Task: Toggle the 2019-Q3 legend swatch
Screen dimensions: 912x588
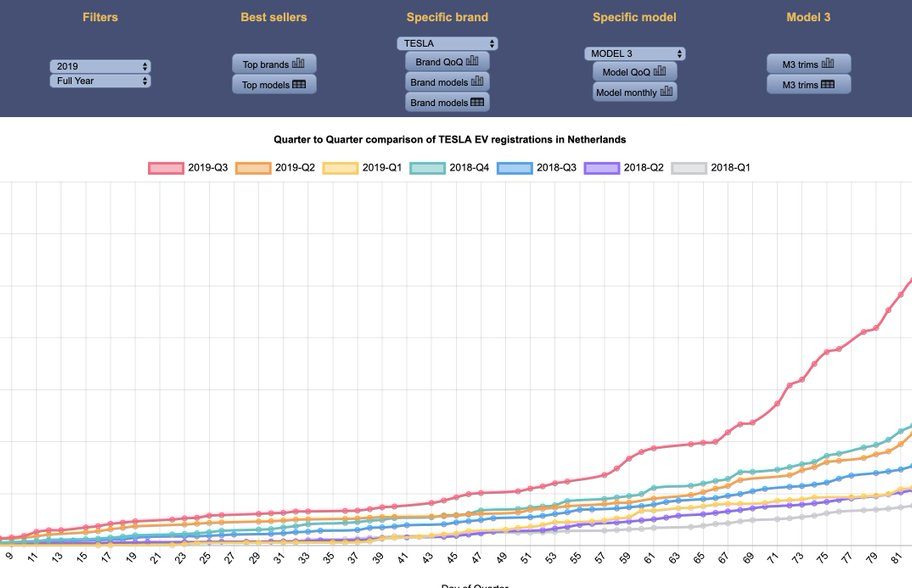Action: (166, 168)
